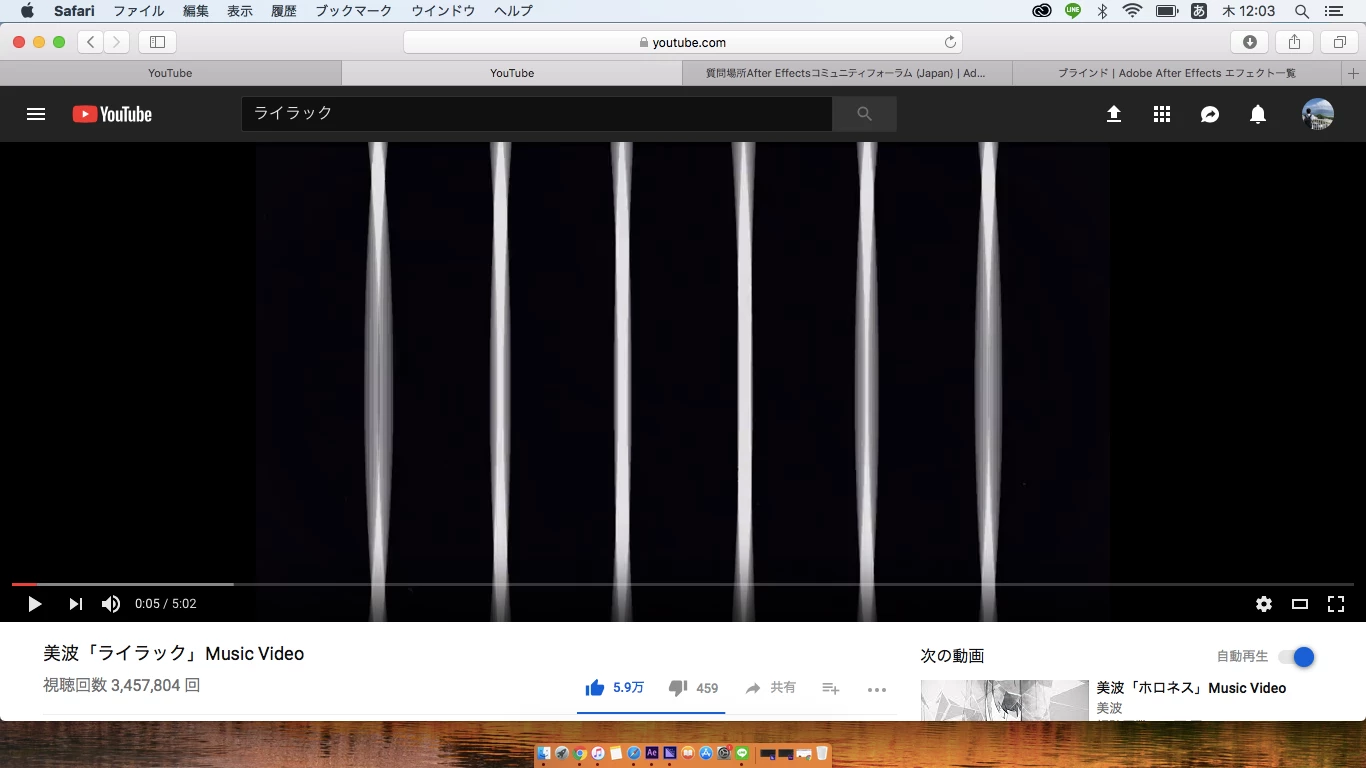Open the account avatar menu
The height and width of the screenshot is (768, 1366).
pyautogui.click(x=1318, y=114)
